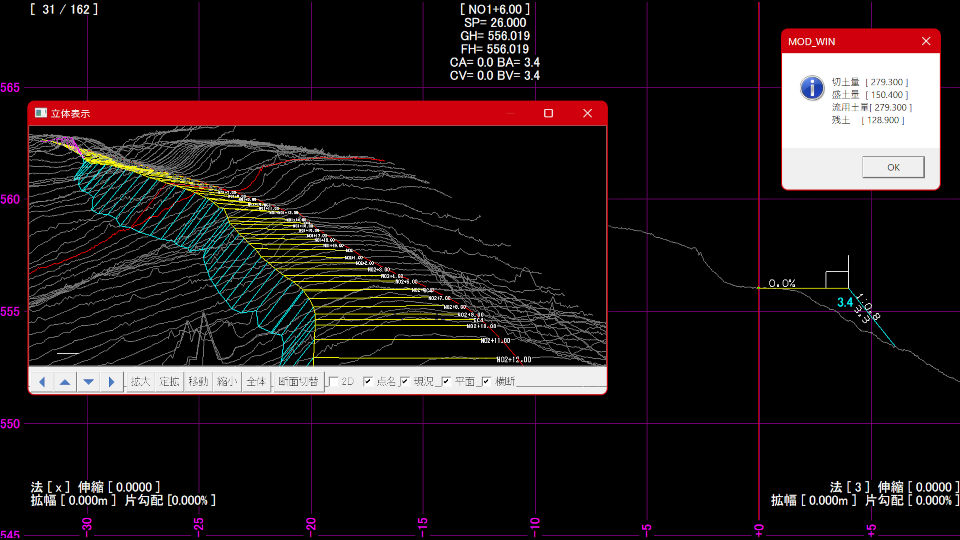Click the 移動 pan button
The height and width of the screenshot is (540, 960).
pyautogui.click(x=198, y=382)
